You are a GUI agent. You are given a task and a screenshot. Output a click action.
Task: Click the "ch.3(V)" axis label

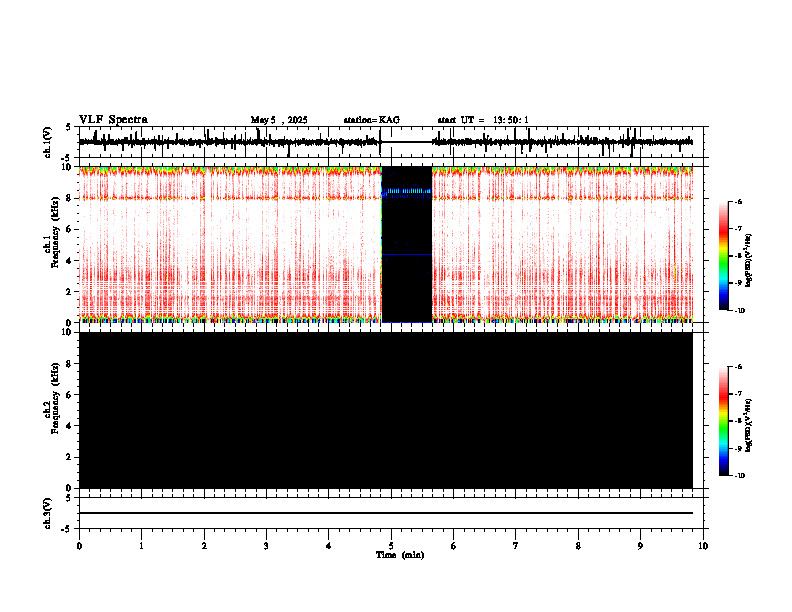click(48, 513)
